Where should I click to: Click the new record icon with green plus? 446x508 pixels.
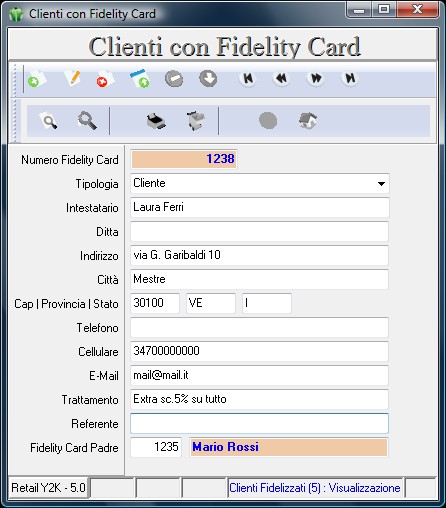[36, 79]
